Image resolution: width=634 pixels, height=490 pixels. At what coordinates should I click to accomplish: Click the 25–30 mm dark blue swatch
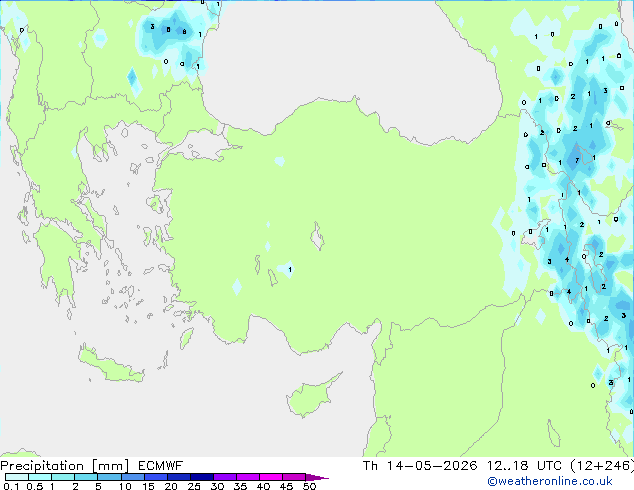[x=201, y=477]
